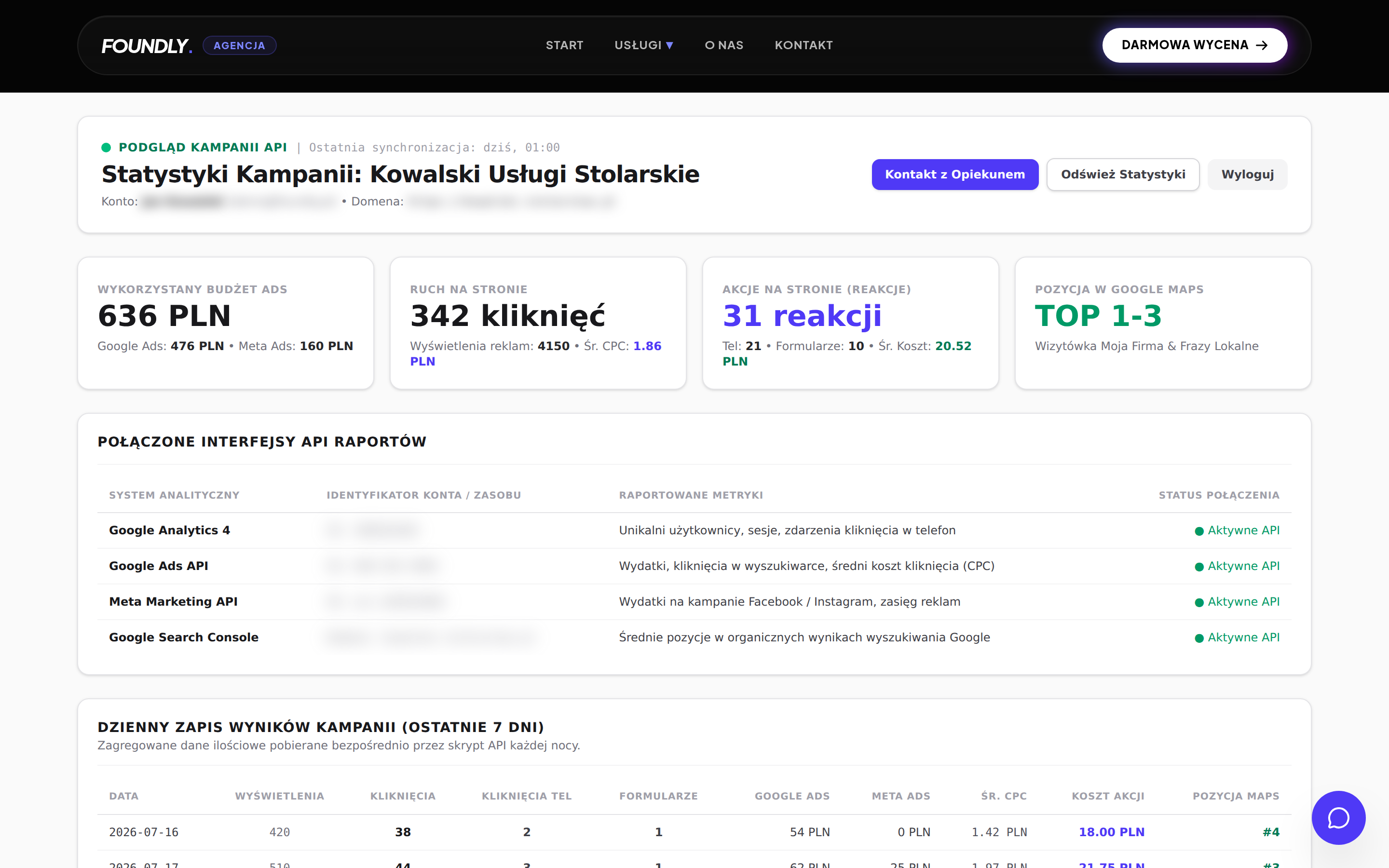Select the 636 PLN budget value

point(164,316)
